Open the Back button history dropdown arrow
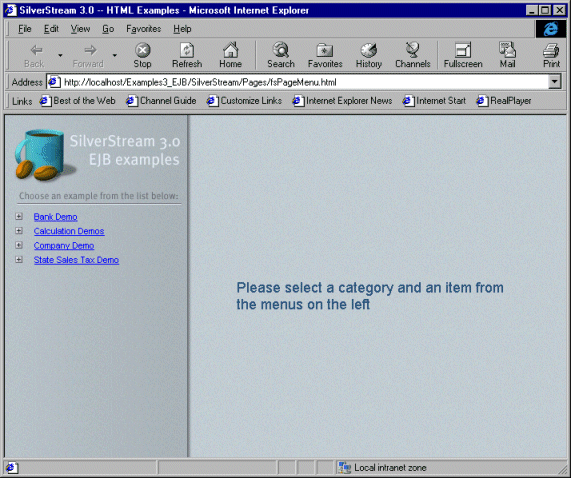This screenshot has width=571, height=478. tap(60, 55)
